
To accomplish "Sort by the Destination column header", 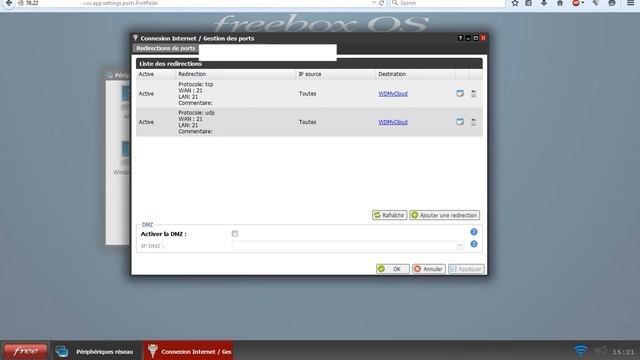I will point(415,74).
